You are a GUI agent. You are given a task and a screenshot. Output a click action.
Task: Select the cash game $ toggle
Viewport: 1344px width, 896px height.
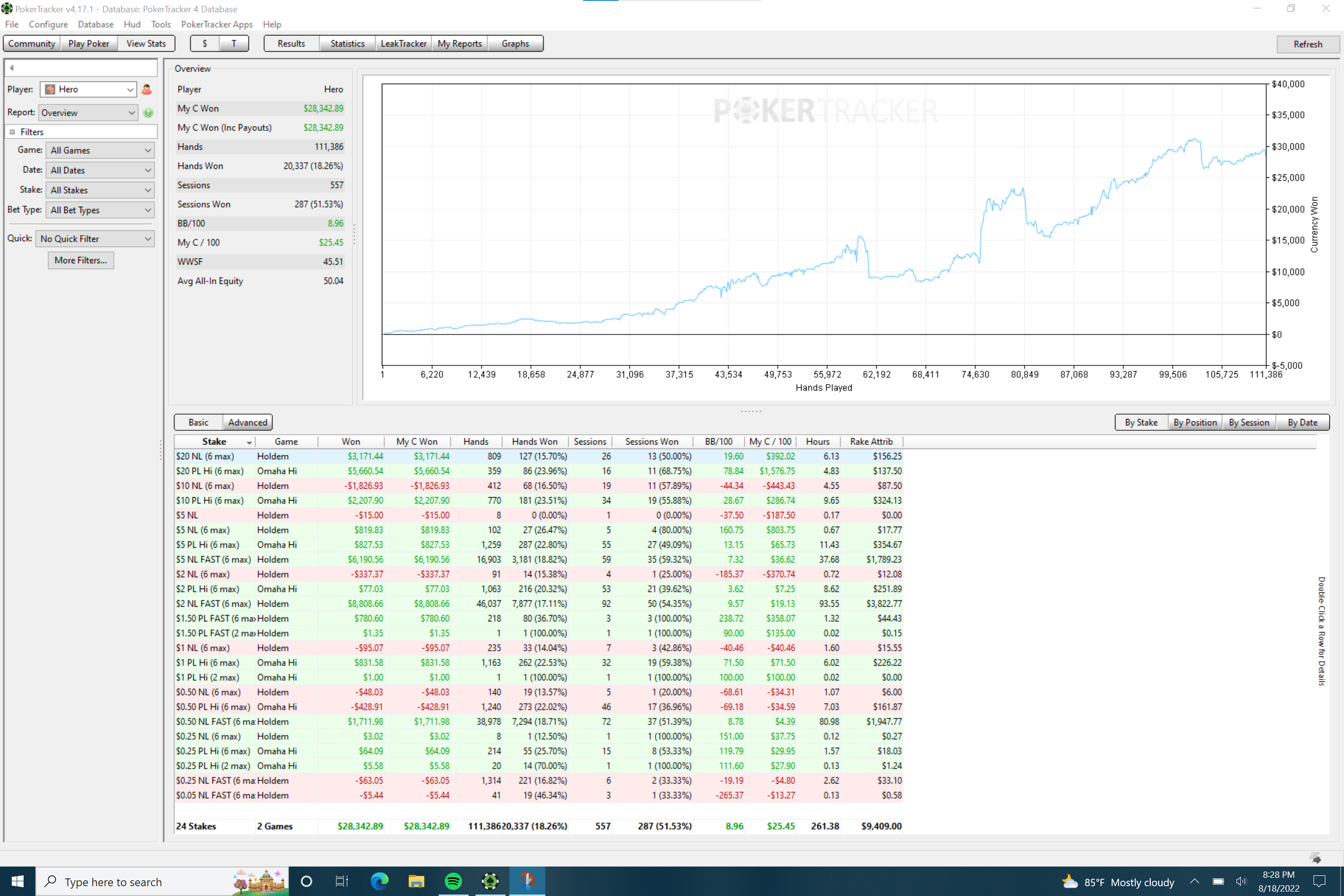pos(204,43)
